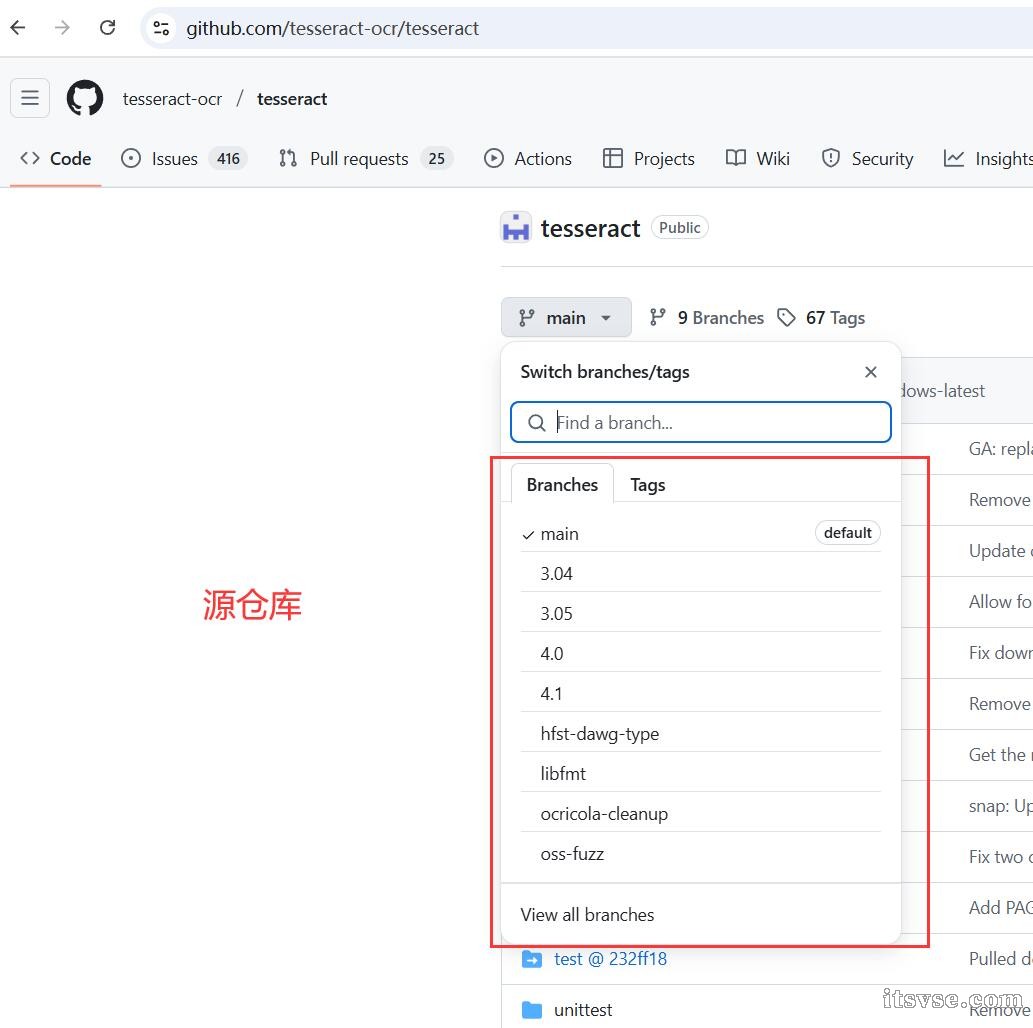The image size is (1033, 1028).
Task: Select the Branches tab in popup
Action: tap(562, 484)
